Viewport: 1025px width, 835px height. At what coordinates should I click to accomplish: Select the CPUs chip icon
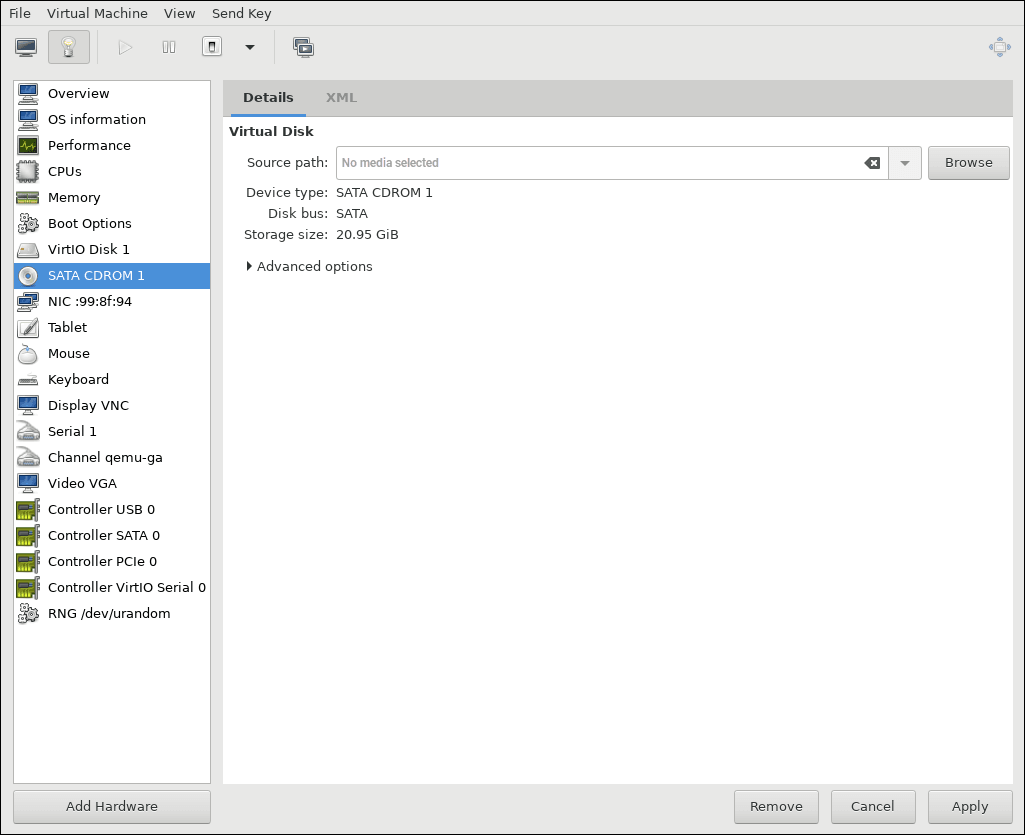click(28, 171)
